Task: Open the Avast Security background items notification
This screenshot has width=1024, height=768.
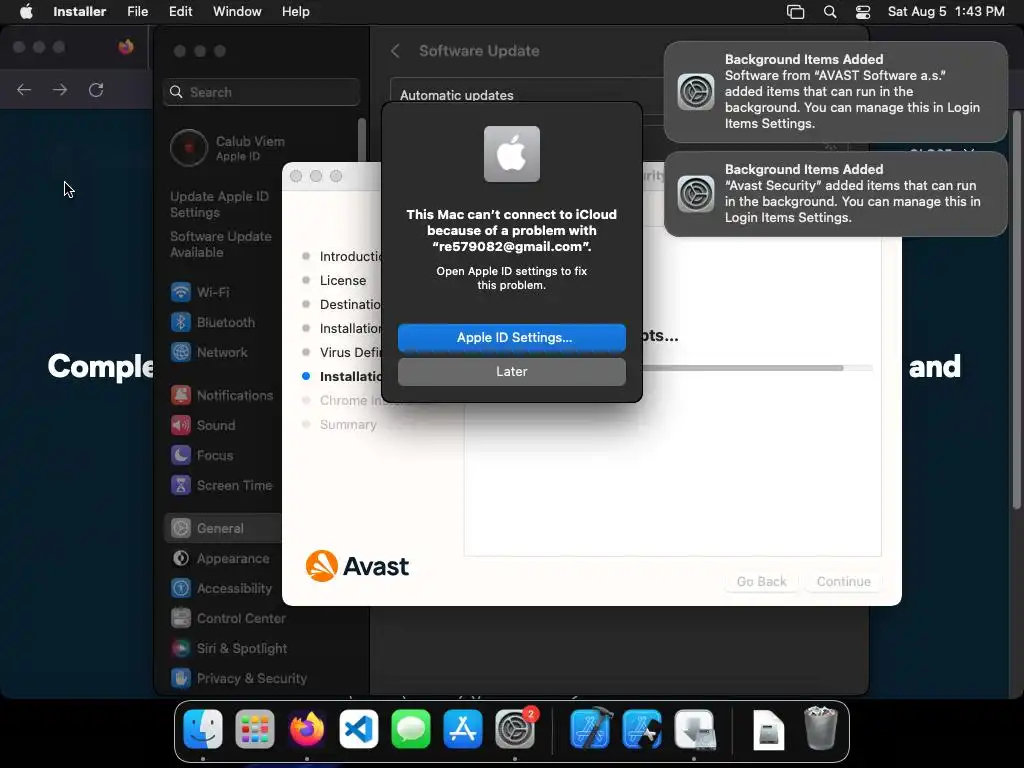Action: 835,193
